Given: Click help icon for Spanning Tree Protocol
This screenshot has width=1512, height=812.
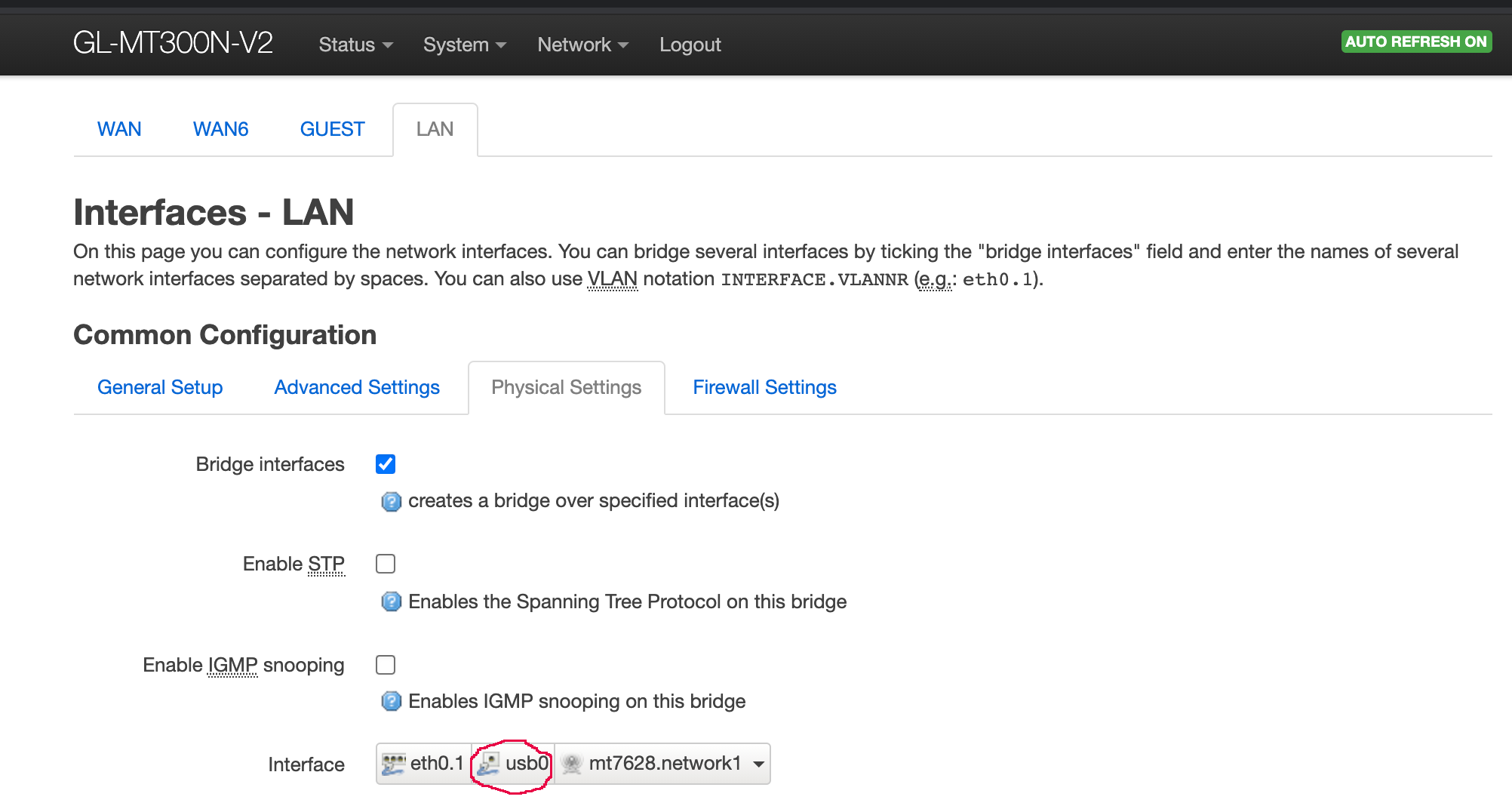Looking at the screenshot, I should [391, 601].
